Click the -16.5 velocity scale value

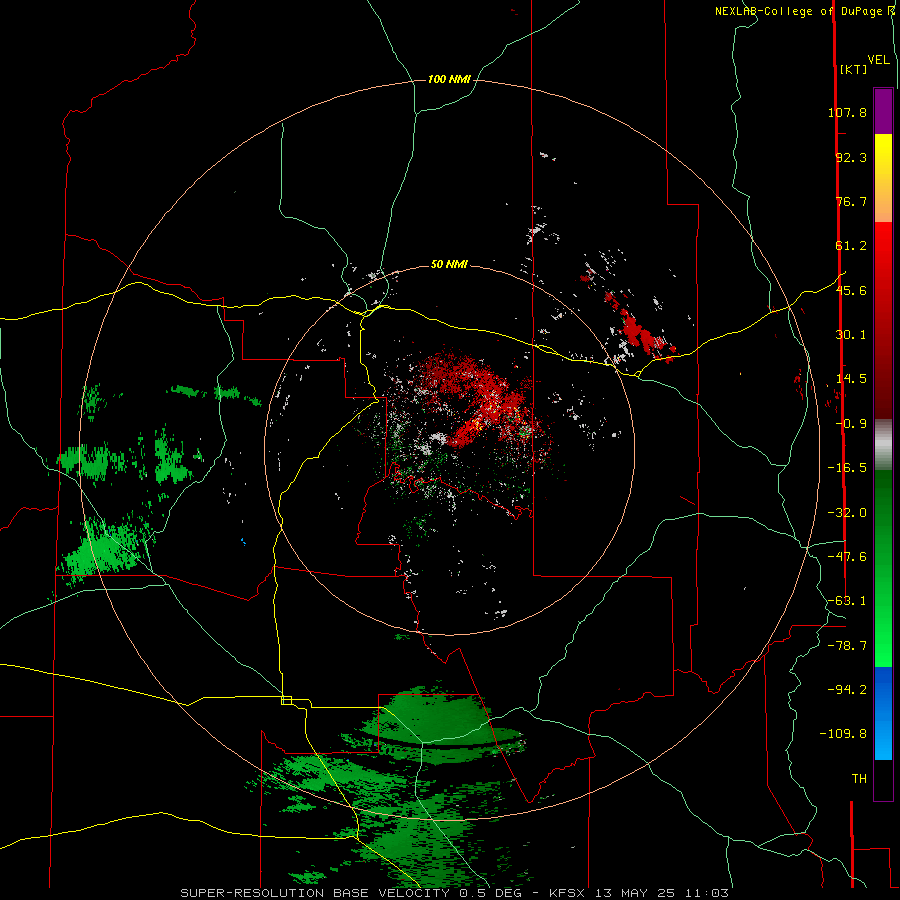[847, 468]
